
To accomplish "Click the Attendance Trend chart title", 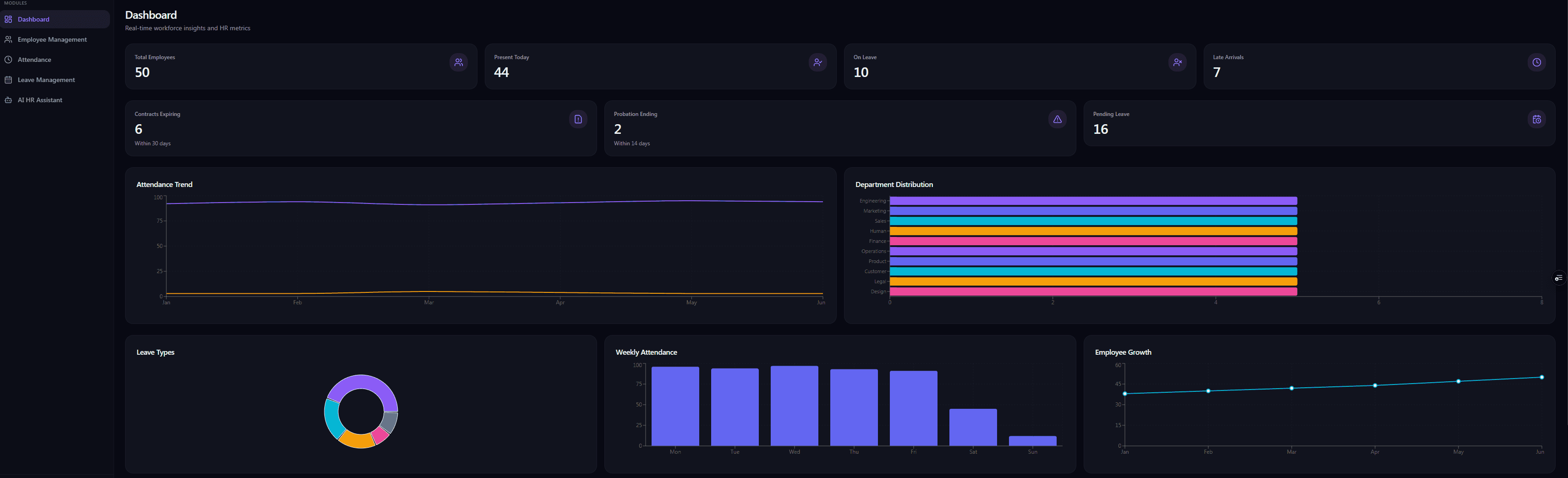I will [164, 185].
